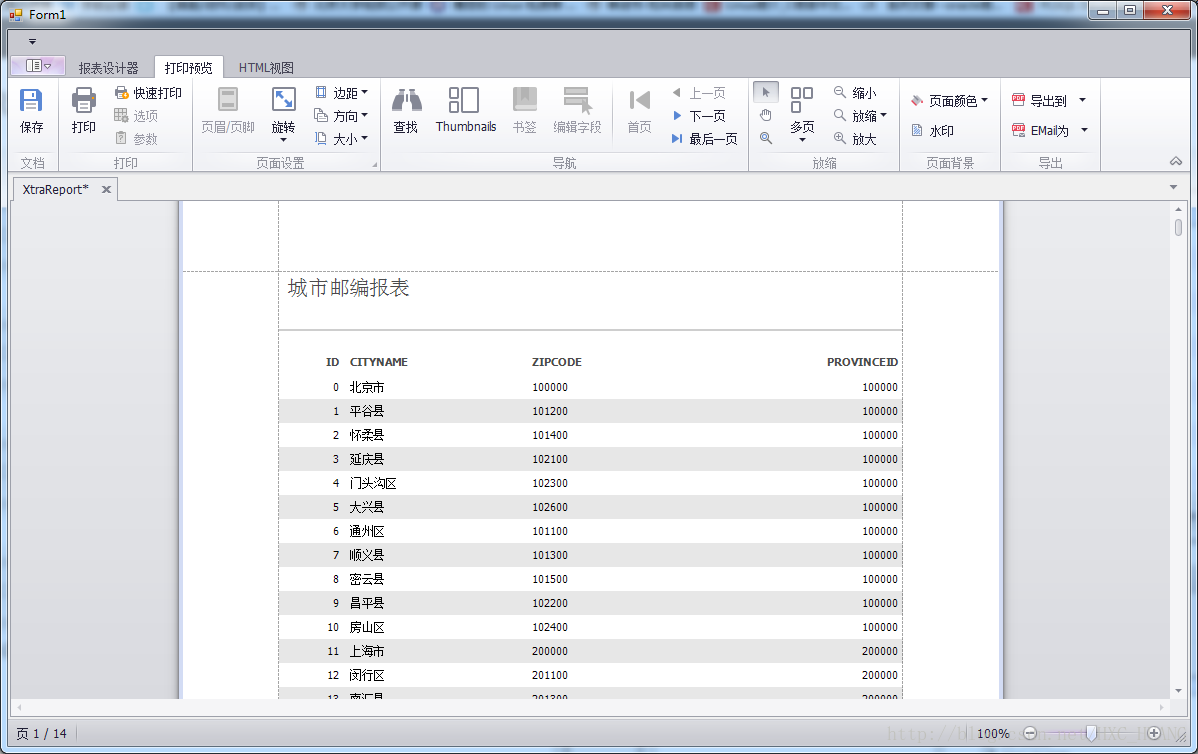Click the 密云县 city cell
The image size is (1198, 754).
[367, 579]
